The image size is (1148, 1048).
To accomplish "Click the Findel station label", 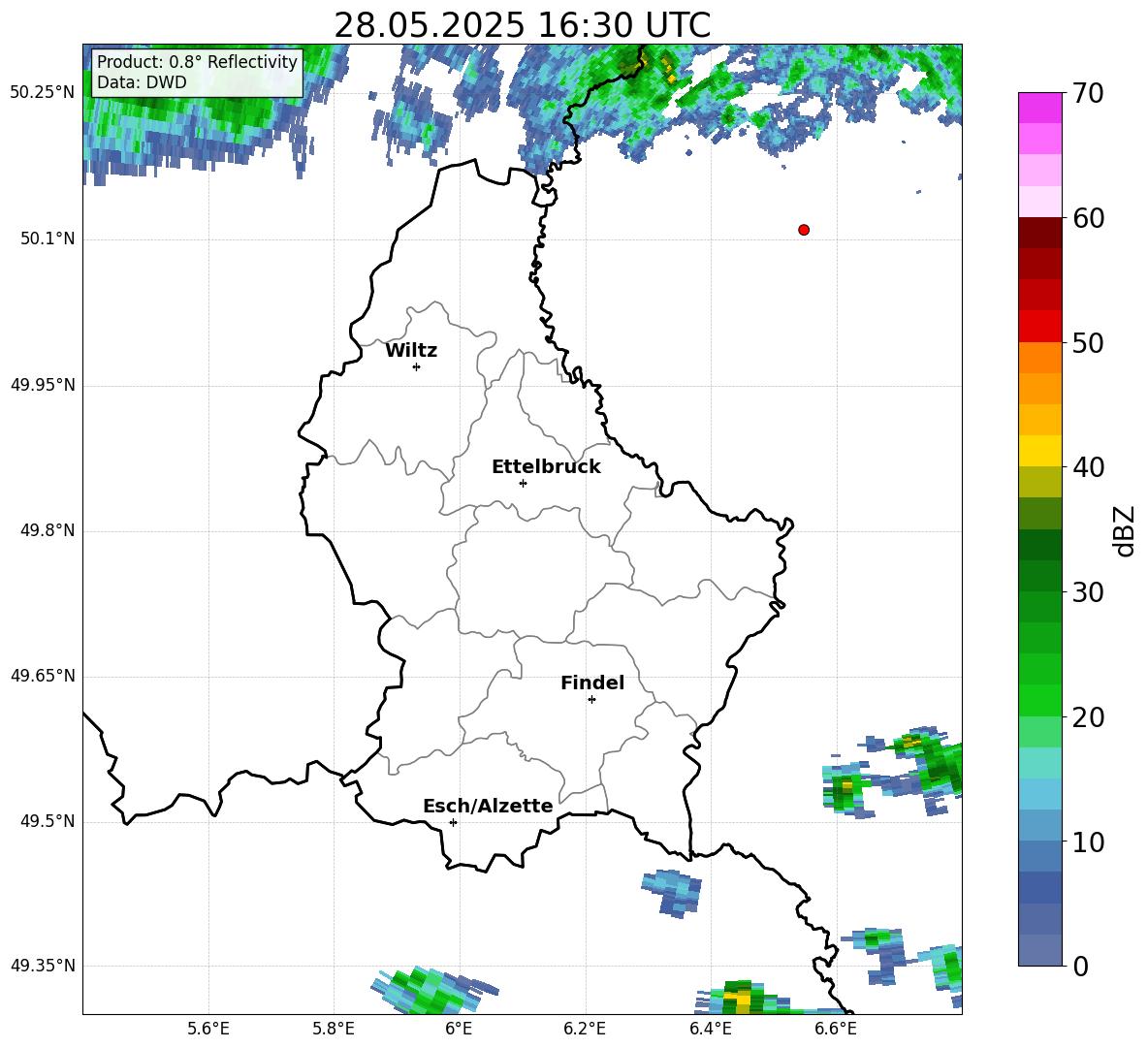I will [592, 683].
